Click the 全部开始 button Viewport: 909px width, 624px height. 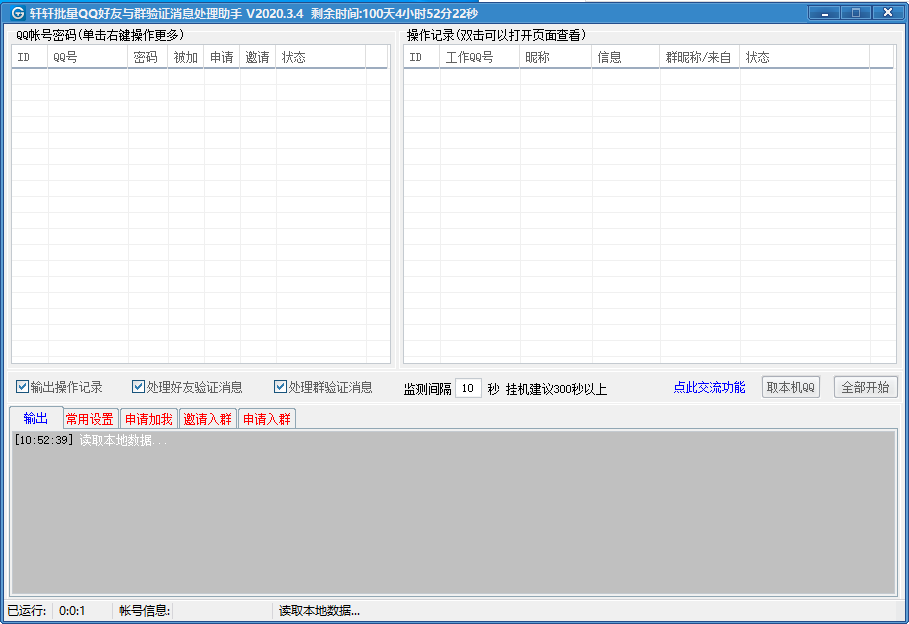[866, 387]
